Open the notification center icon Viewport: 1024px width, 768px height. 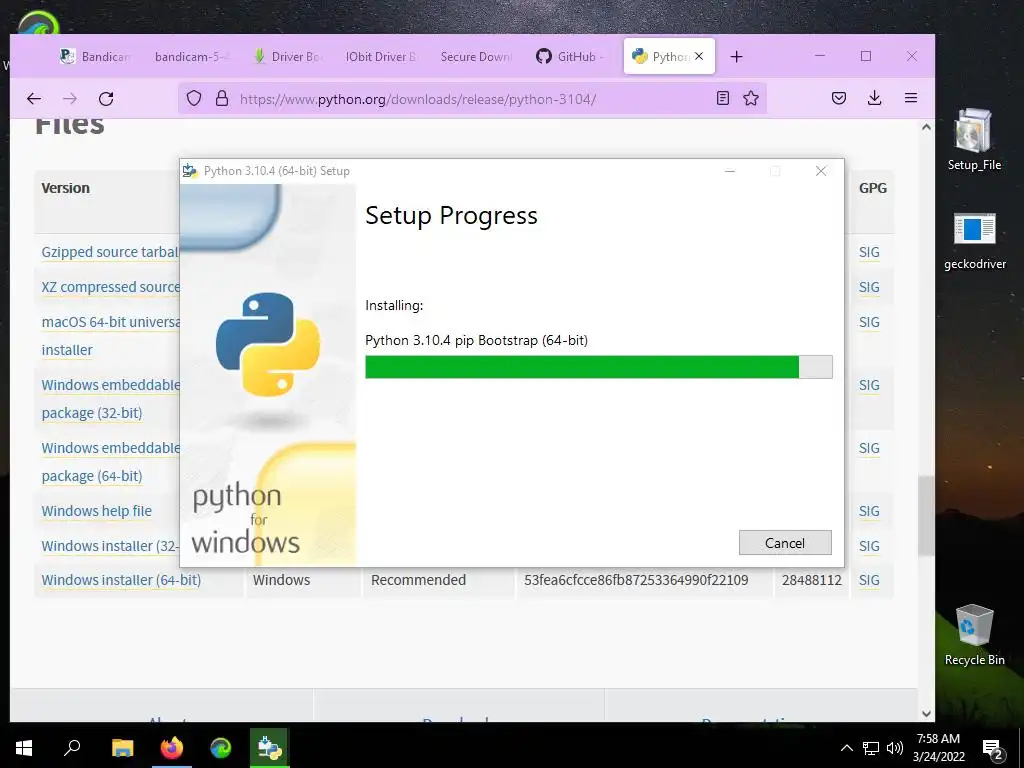[x=993, y=749]
